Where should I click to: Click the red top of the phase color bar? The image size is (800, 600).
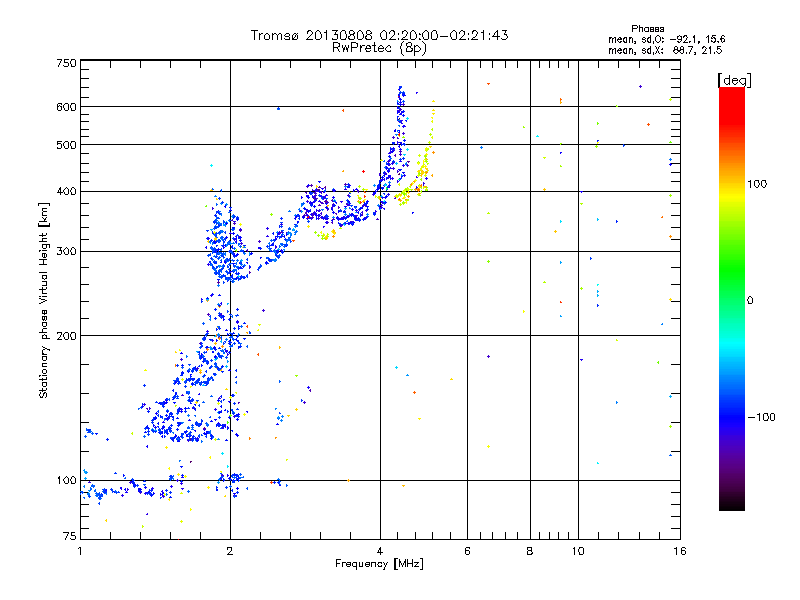tap(732, 99)
